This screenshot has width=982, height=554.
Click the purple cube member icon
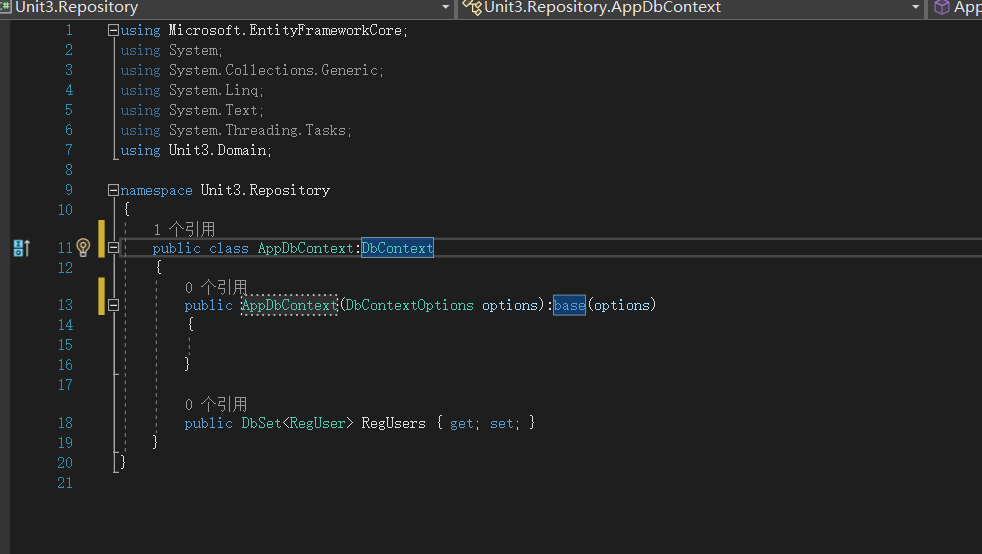click(941, 8)
